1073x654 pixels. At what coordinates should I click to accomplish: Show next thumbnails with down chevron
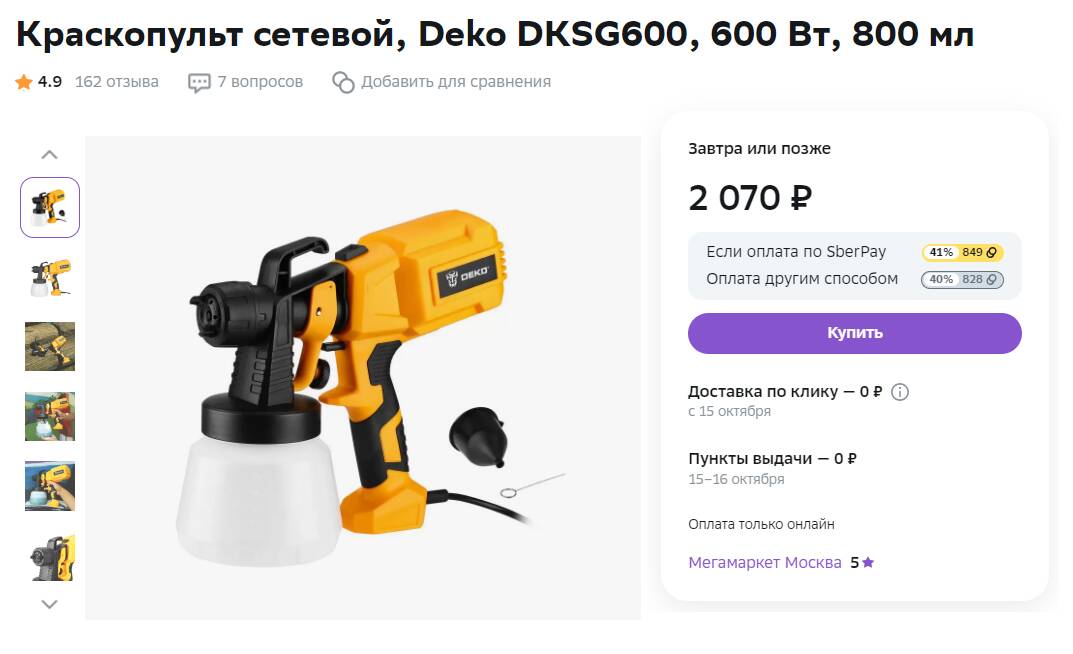(x=49, y=604)
